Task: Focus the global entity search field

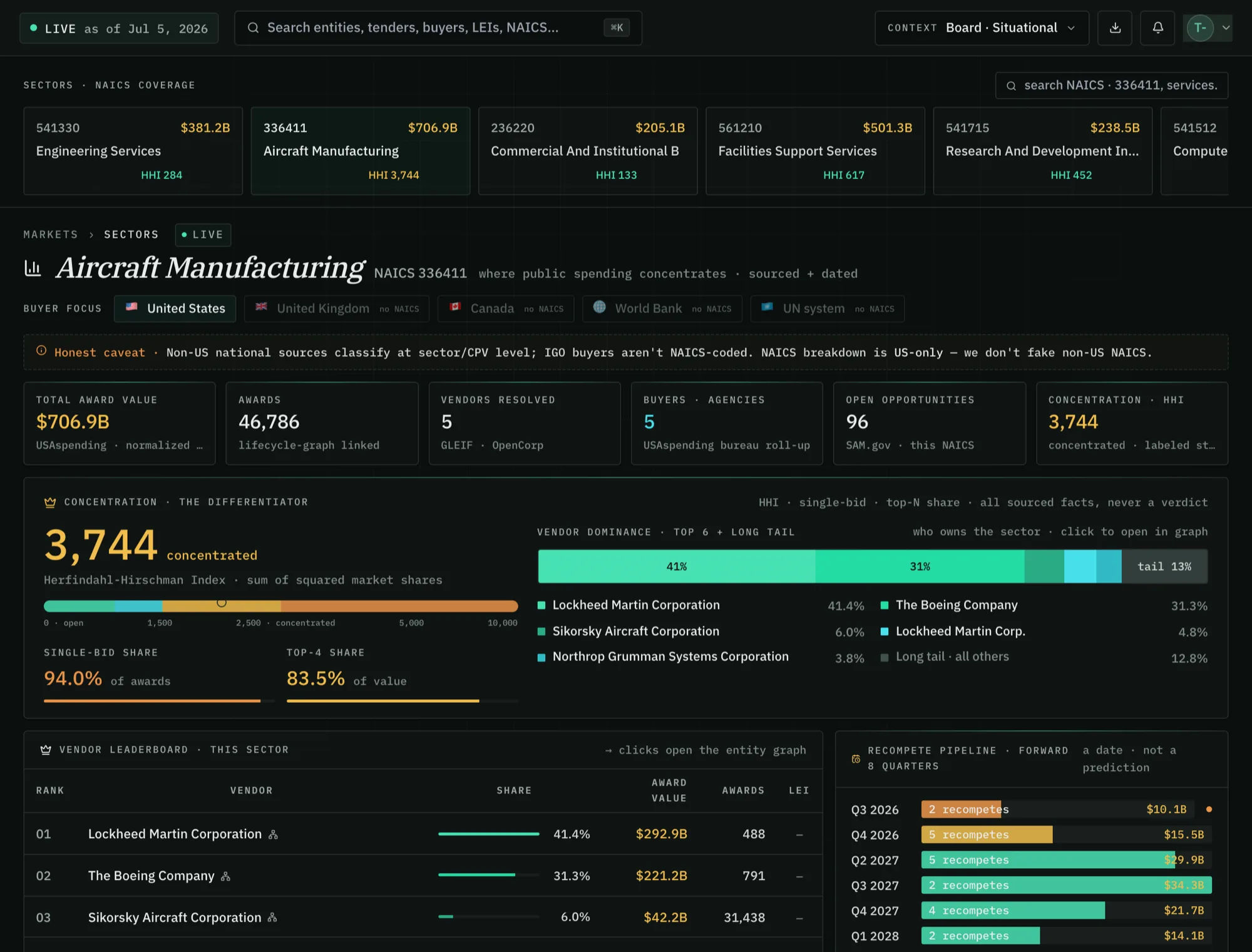Action: coord(438,28)
